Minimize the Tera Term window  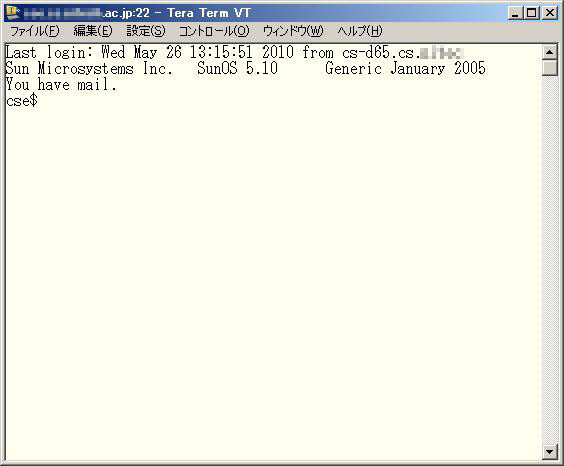[x=515, y=13]
